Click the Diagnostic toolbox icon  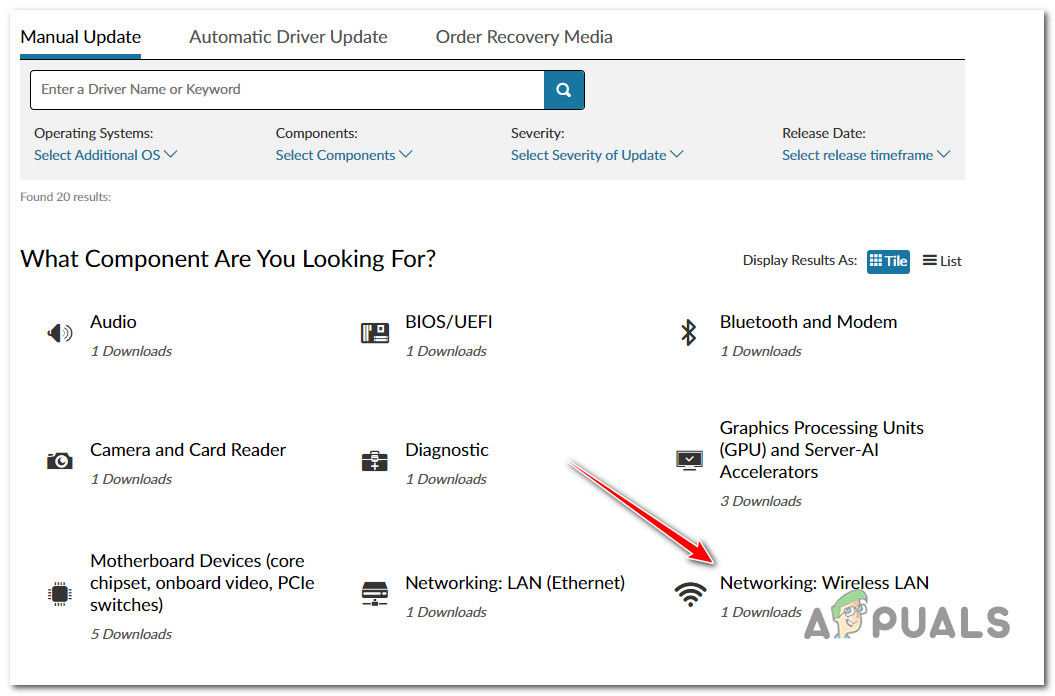pyautogui.click(x=375, y=461)
